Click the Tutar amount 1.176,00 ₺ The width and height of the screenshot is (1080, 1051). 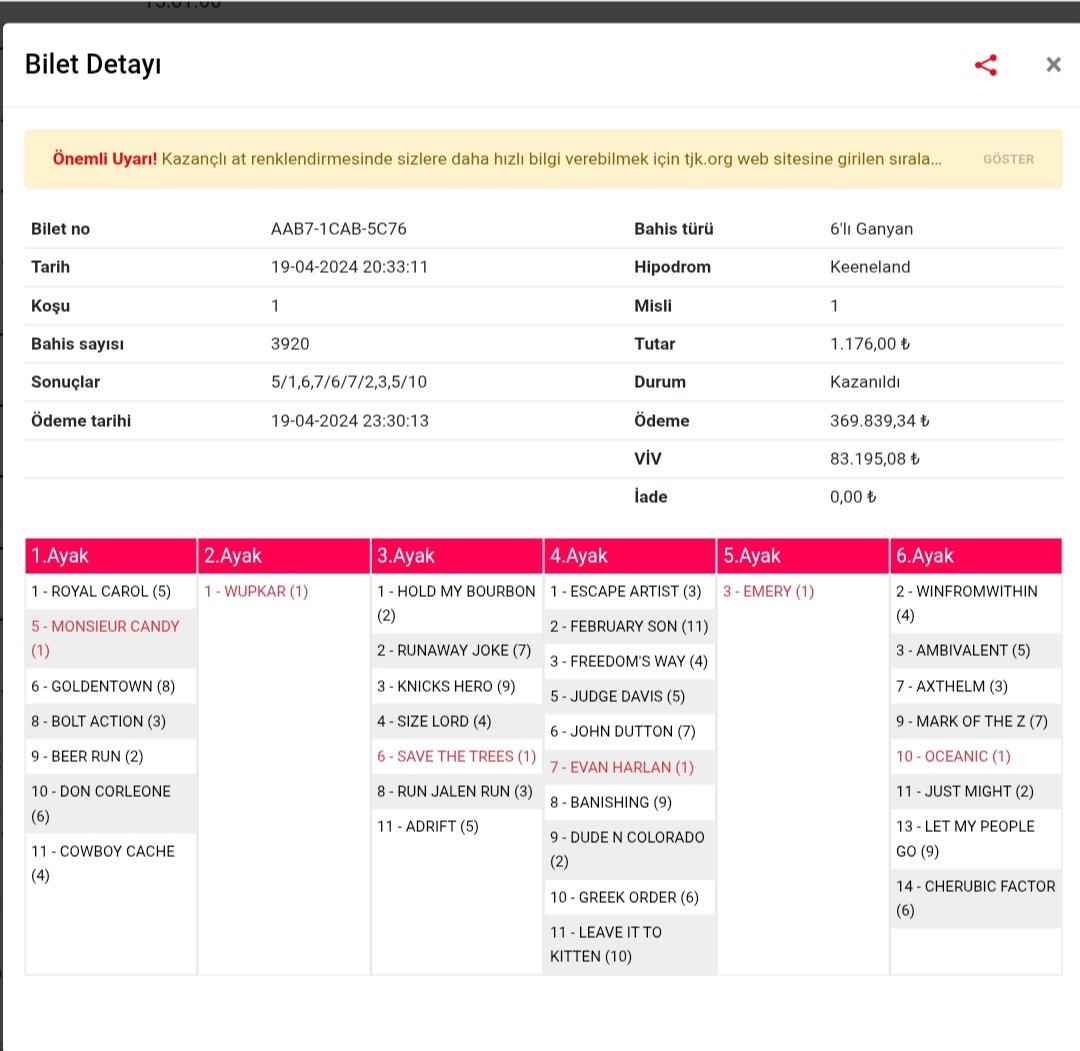tap(870, 344)
